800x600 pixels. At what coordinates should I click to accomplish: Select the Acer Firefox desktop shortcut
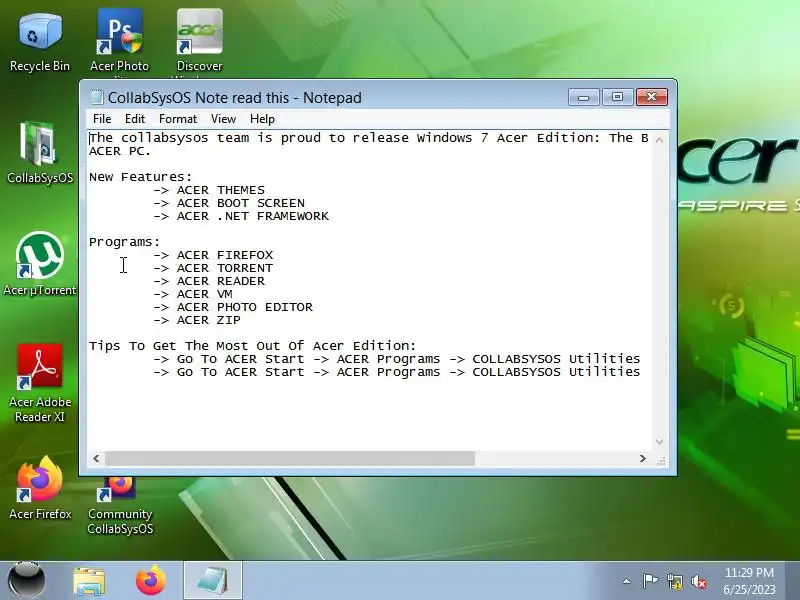pos(40,488)
